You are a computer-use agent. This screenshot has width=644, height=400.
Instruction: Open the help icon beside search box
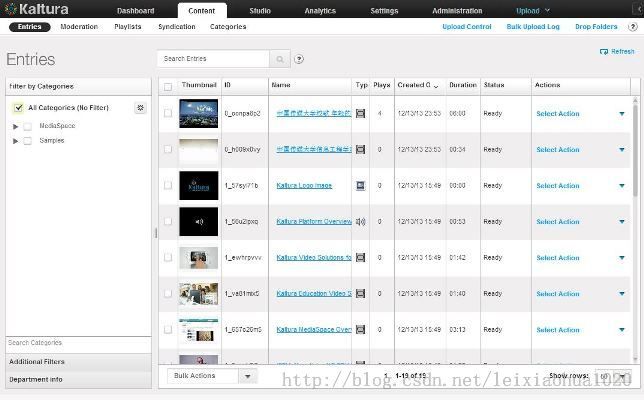299,59
